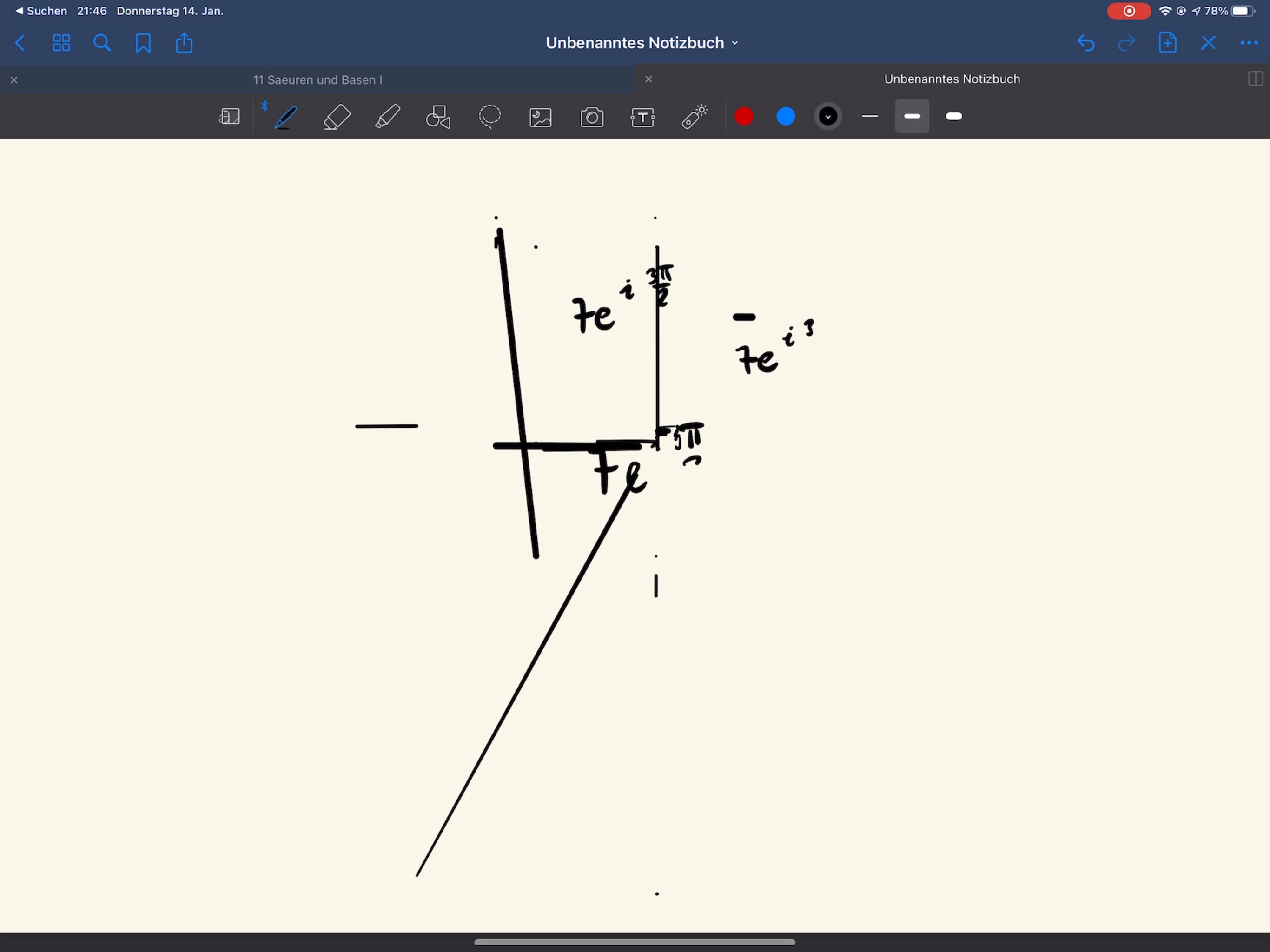Open the three-dots more menu

pos(1249,43)
